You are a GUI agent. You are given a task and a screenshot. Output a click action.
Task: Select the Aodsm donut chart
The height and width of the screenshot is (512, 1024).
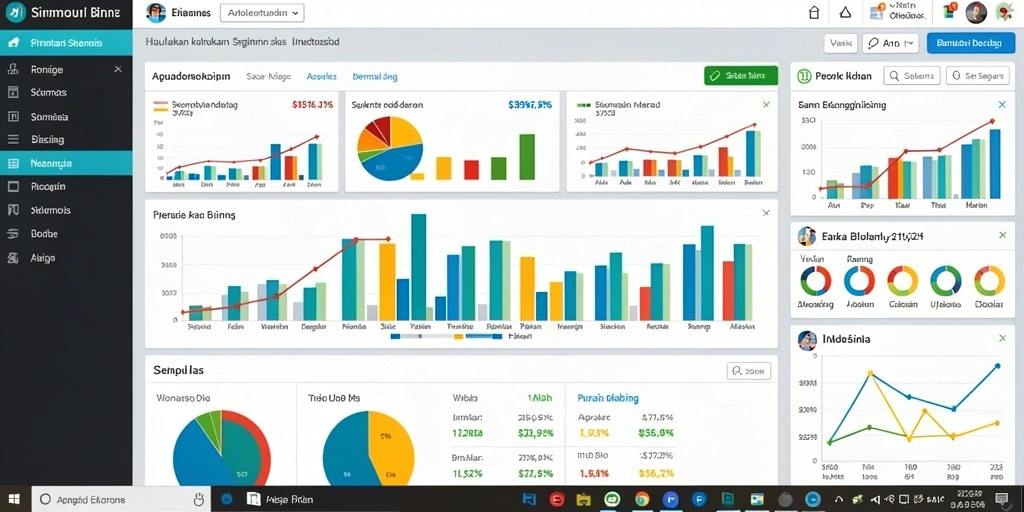(859, 281)
